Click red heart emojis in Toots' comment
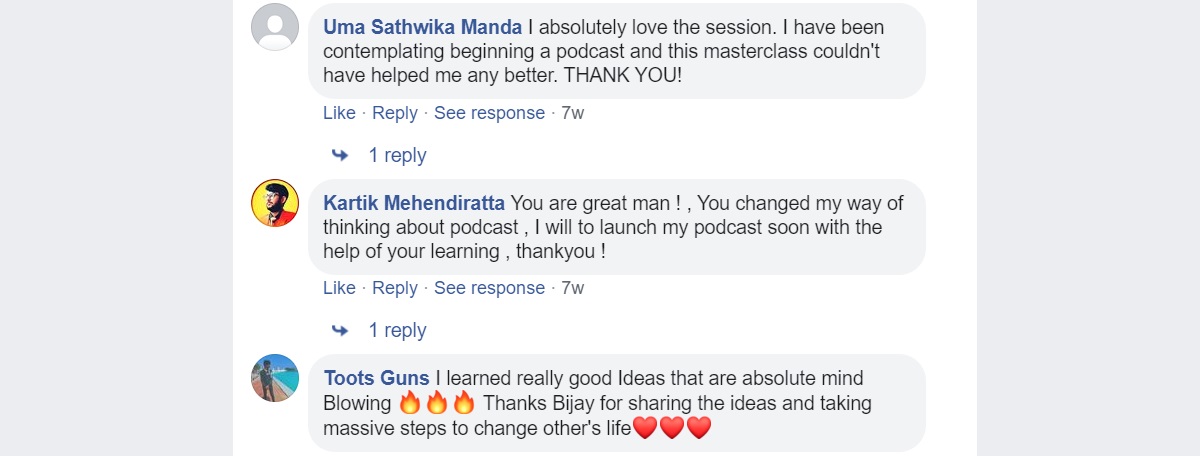This screenshot has height=456, width=1200. tap(672, 430)
